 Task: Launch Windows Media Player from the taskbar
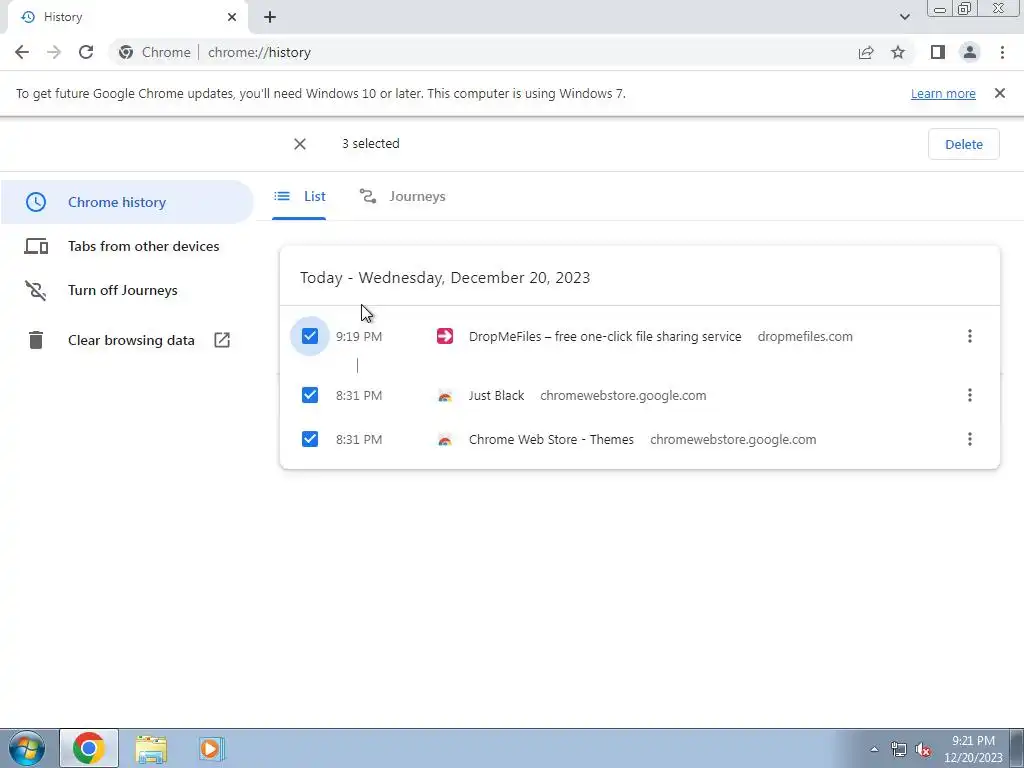(211, 749)
